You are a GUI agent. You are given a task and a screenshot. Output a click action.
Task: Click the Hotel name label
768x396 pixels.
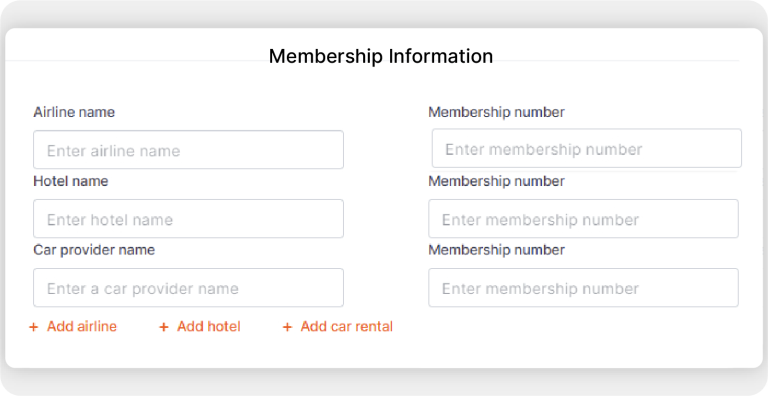[x=71, y=181]
